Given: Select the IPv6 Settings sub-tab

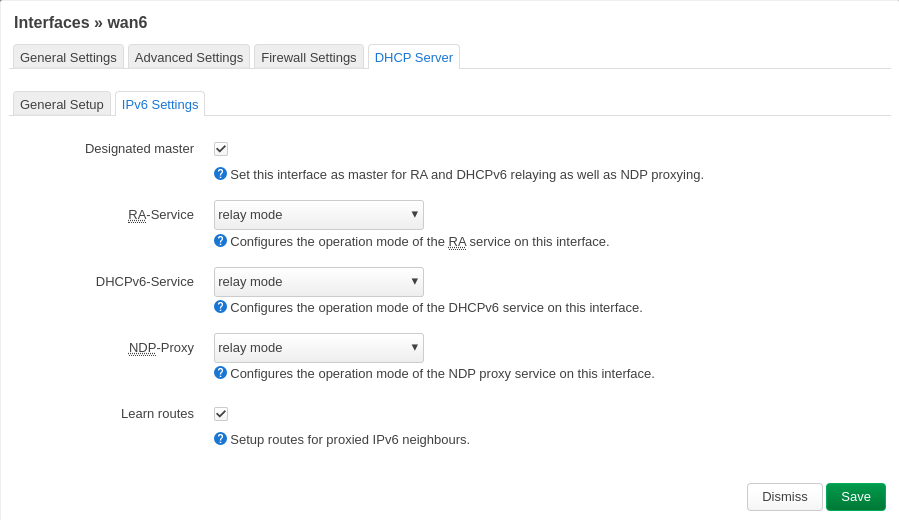Looking at the screenshot, I should 160,104.
